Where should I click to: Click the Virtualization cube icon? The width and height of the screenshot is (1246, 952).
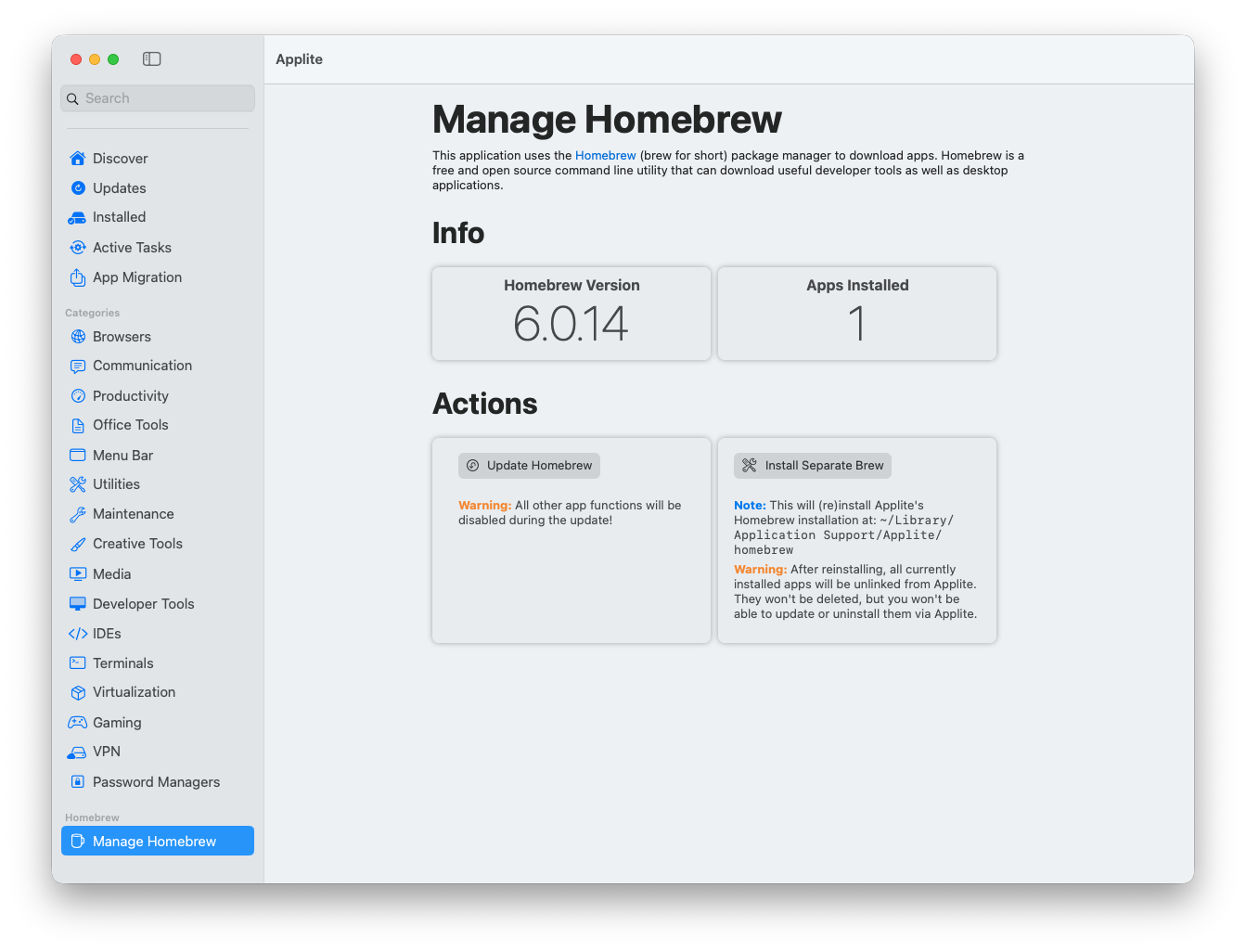click(78, 693)
